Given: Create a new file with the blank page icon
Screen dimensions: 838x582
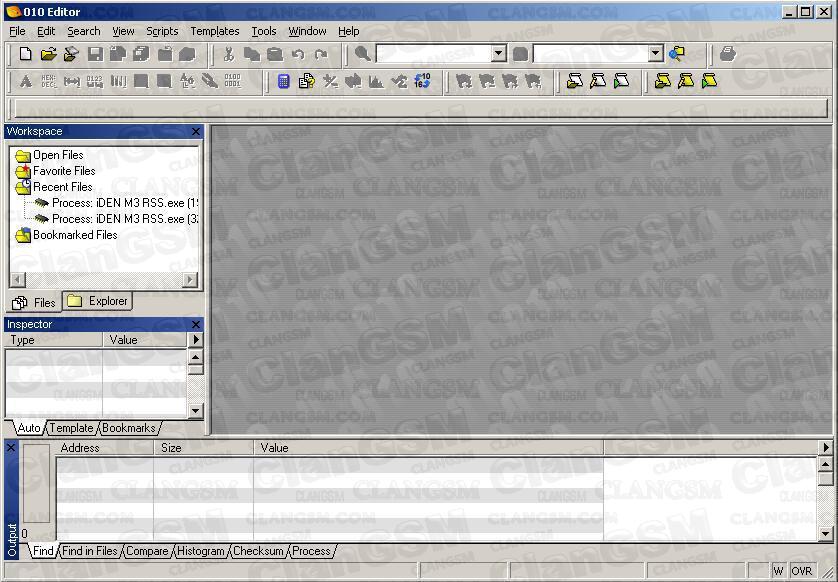Looking at the screenshot, I should pyautogui.click(x=25, y=53).
